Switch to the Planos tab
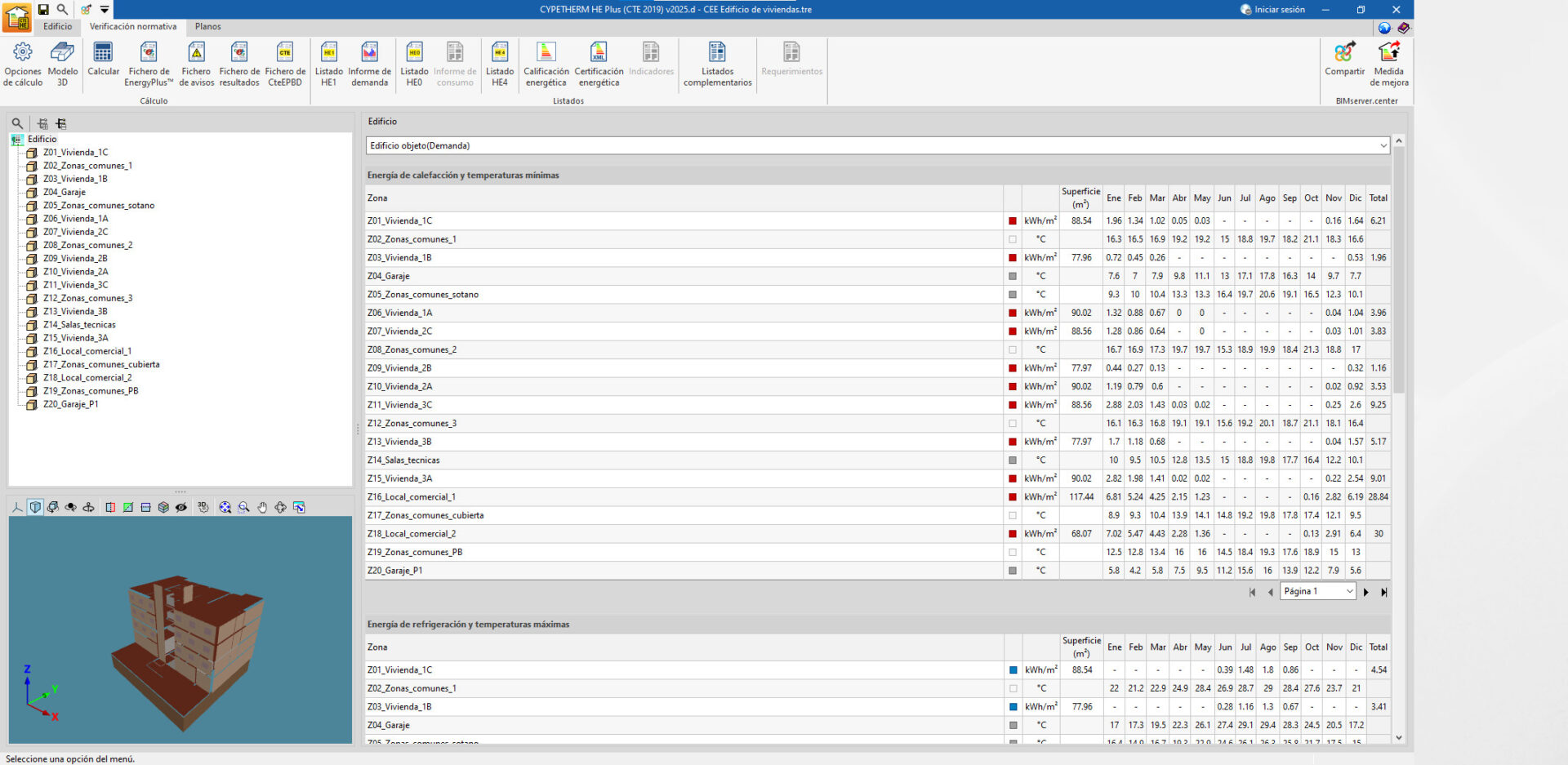This screenshot has width=1568, height=765. click(x=207, y=27)
